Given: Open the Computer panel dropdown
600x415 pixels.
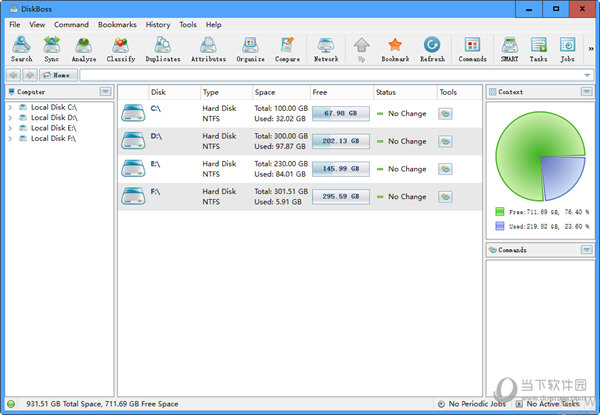Looking at the screenshot, I should click(106, 92).
